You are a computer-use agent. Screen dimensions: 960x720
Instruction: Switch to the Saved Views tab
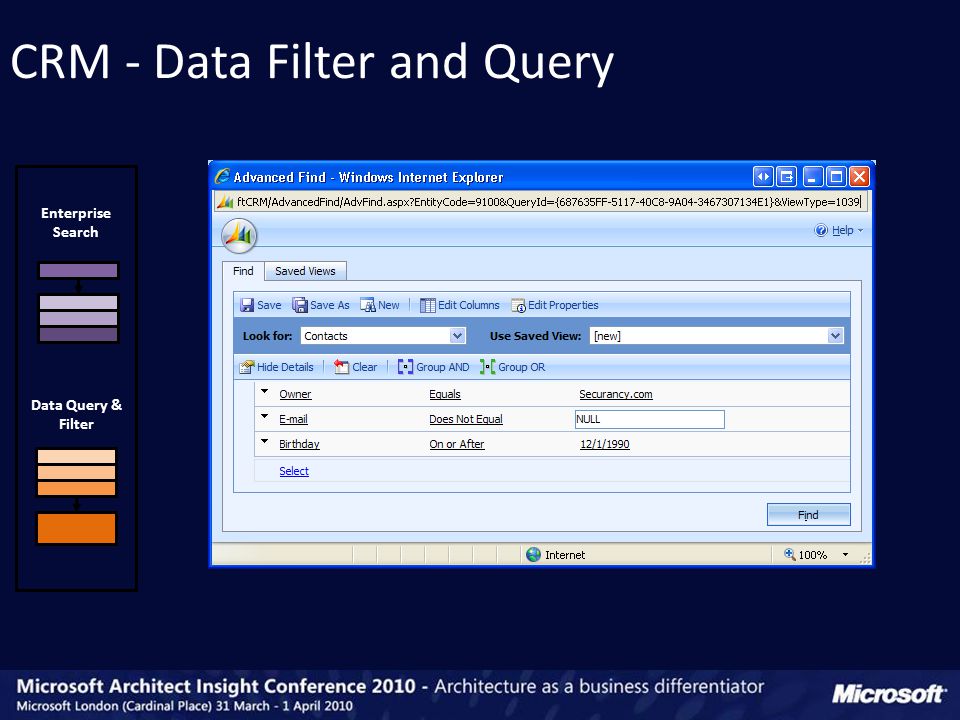pos(306,271)
